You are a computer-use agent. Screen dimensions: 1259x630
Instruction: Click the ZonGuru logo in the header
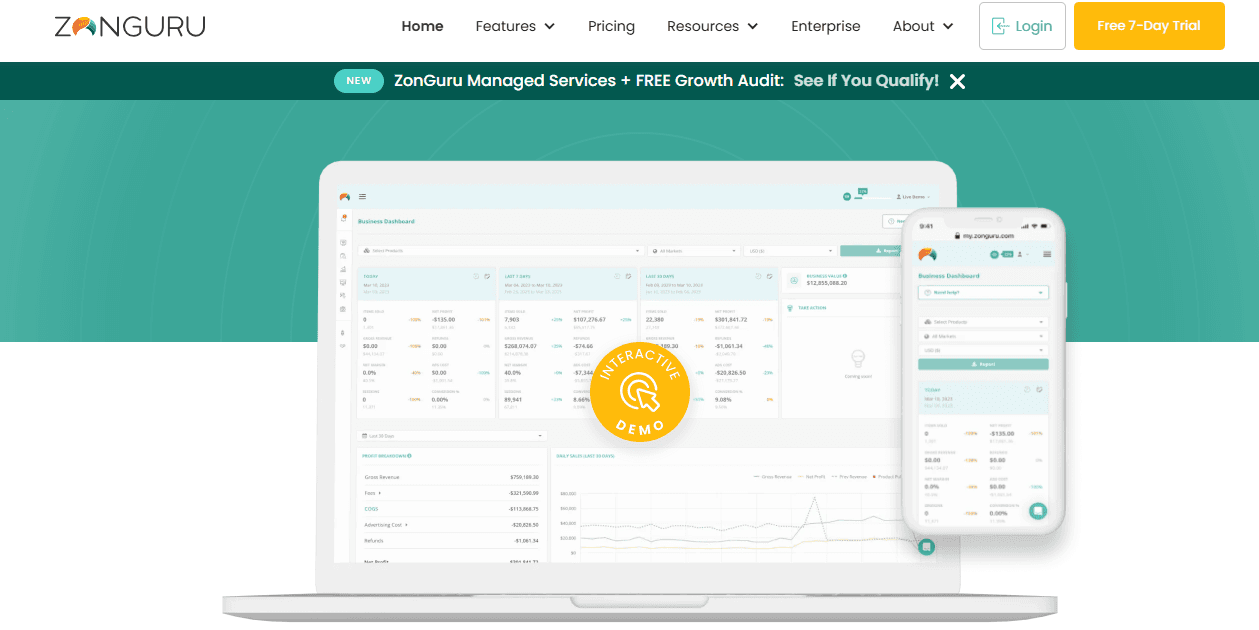coord(130,26)
